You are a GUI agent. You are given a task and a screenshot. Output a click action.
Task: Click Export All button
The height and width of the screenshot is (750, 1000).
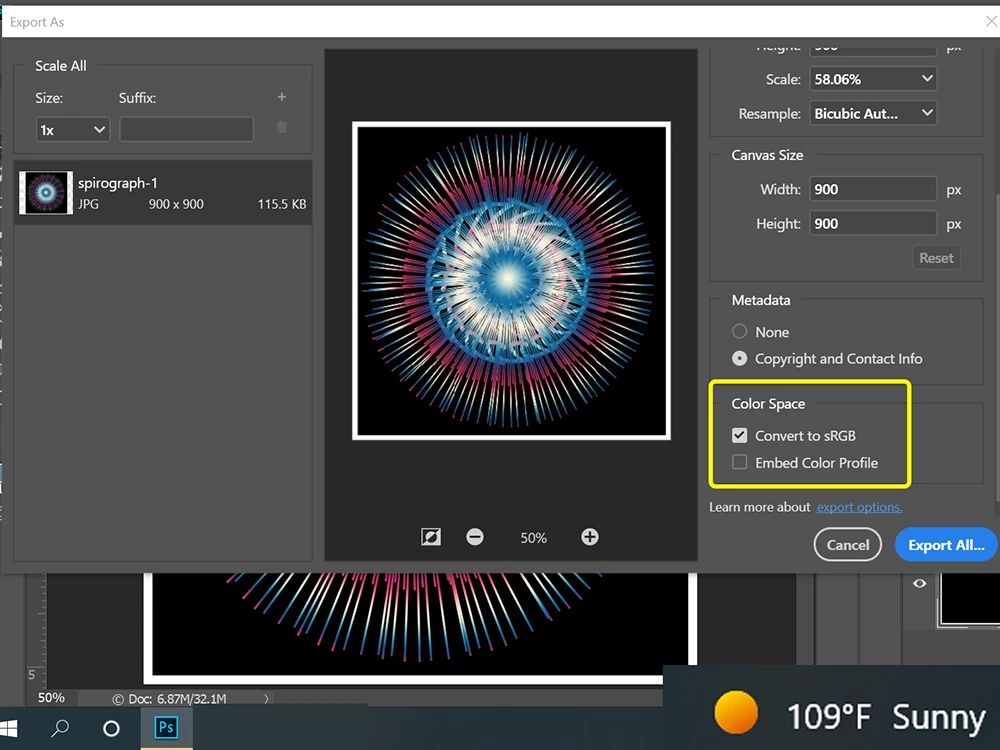pos(946,545)
